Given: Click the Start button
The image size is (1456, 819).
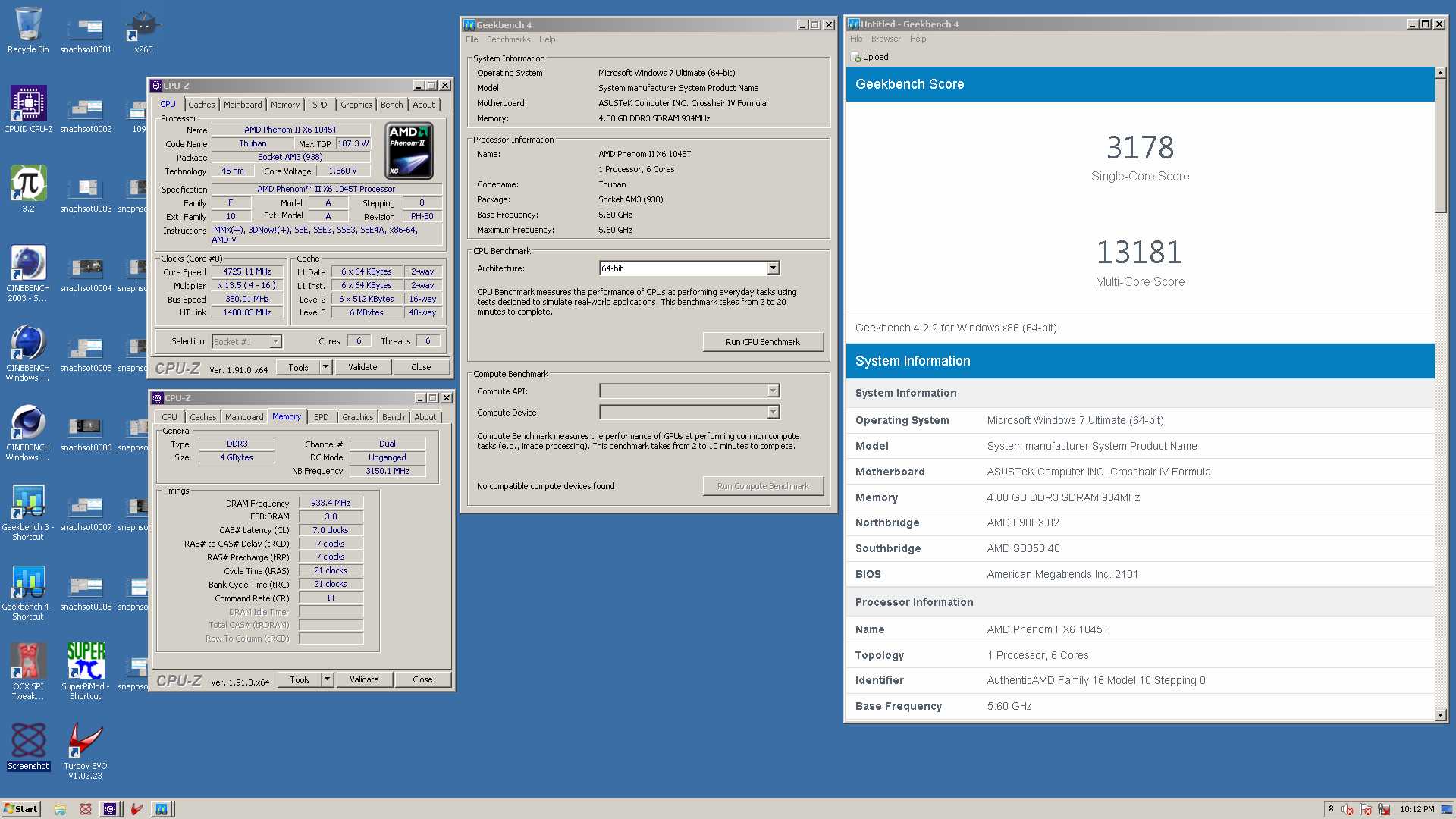Looking at the screenshot, I should click(20, 809).
